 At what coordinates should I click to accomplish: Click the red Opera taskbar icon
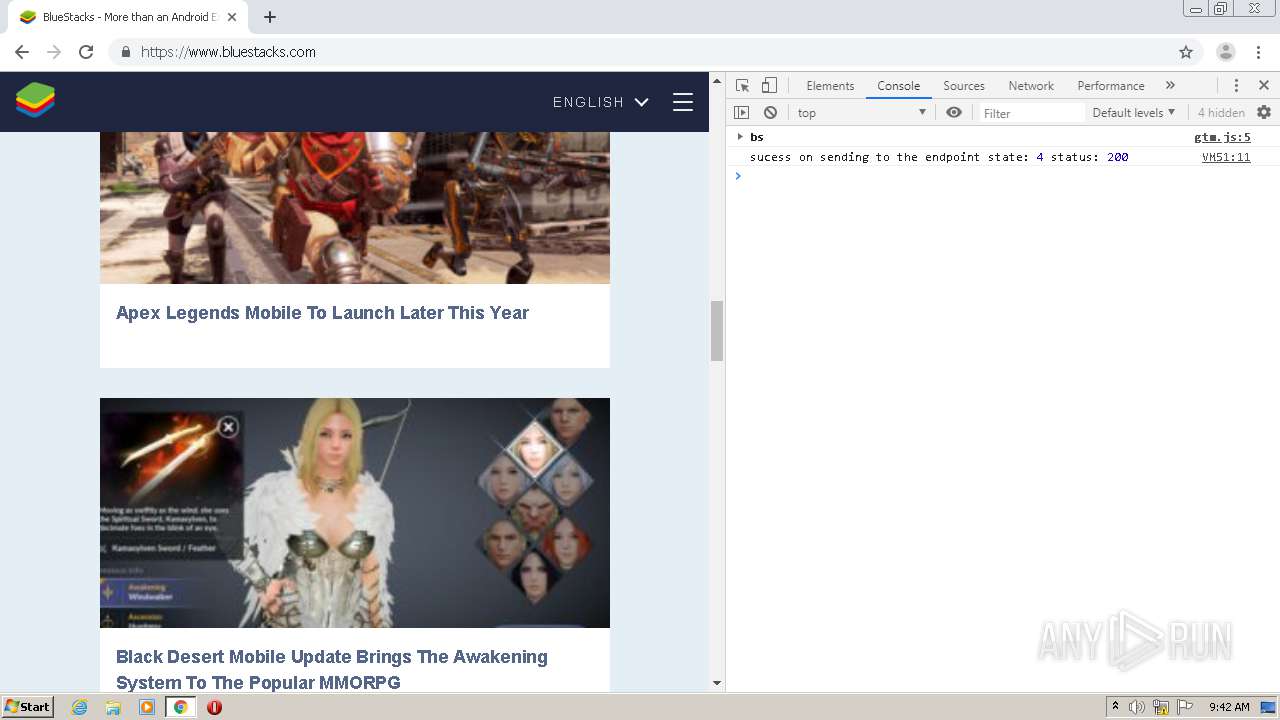point(214,707)
